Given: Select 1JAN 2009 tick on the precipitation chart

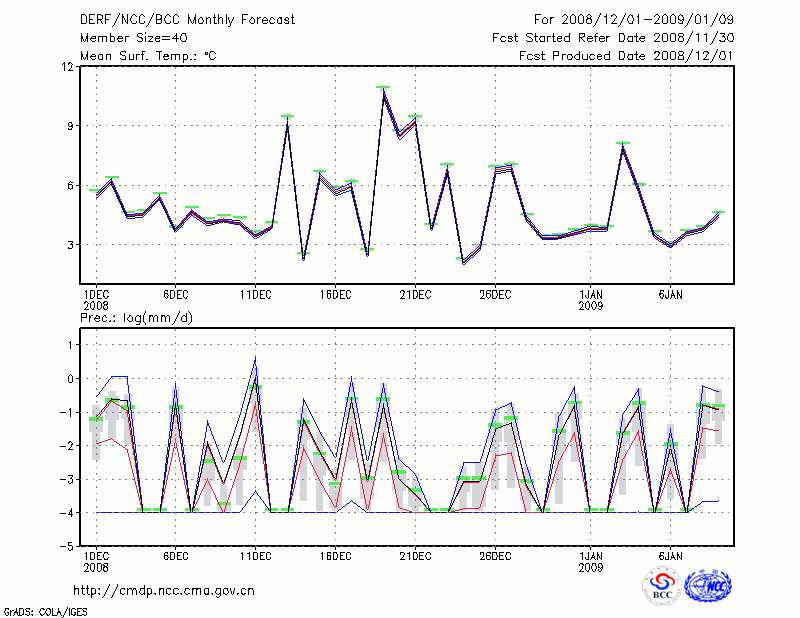Looking at the screenshot, I should (591, 560).
